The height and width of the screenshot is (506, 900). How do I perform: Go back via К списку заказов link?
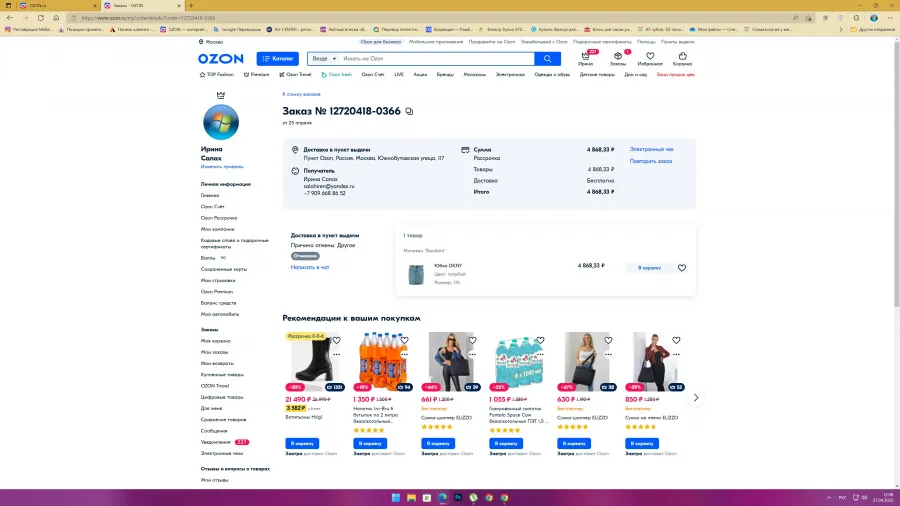tap(301, 94)
